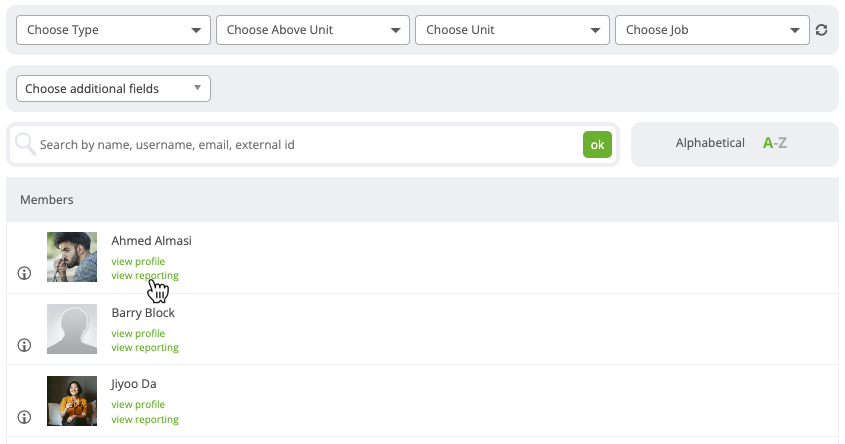The width and height of the screenshot is (845, 444).
Task: Toggle A-Z alphabetical sort order
Action: tap(775, 143)
